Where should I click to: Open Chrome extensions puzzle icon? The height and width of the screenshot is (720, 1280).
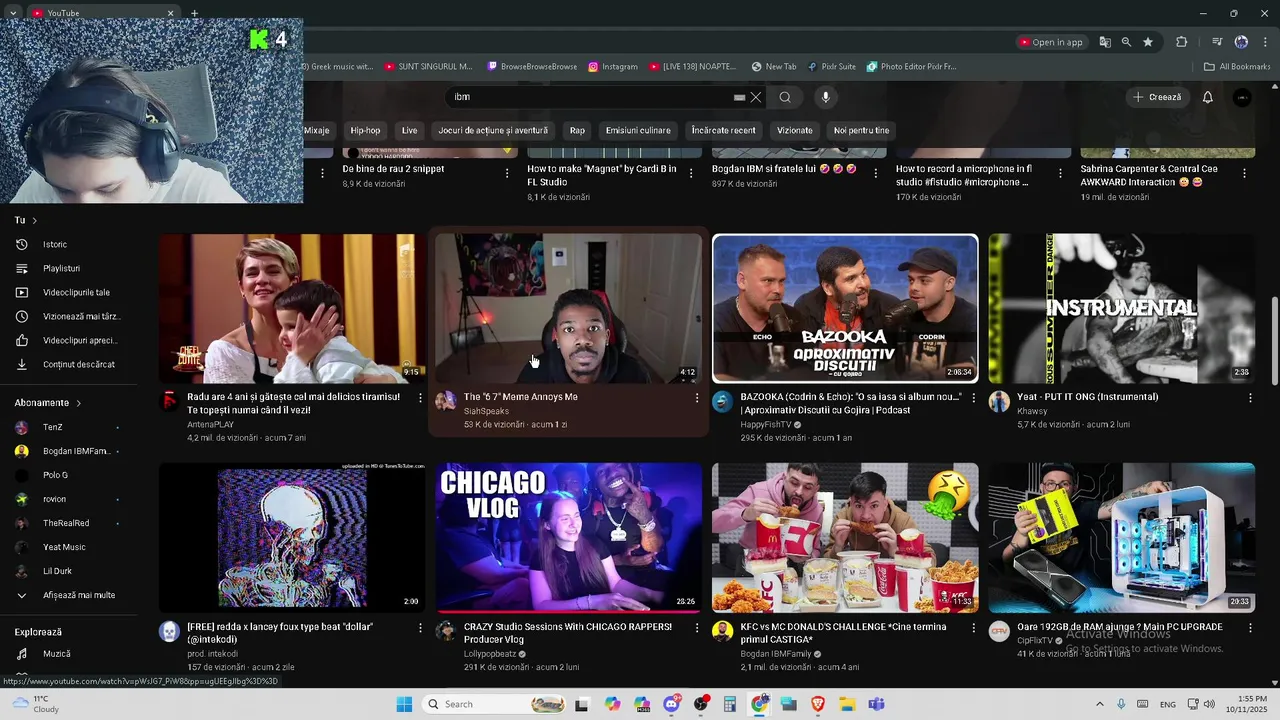point(1182,42)
